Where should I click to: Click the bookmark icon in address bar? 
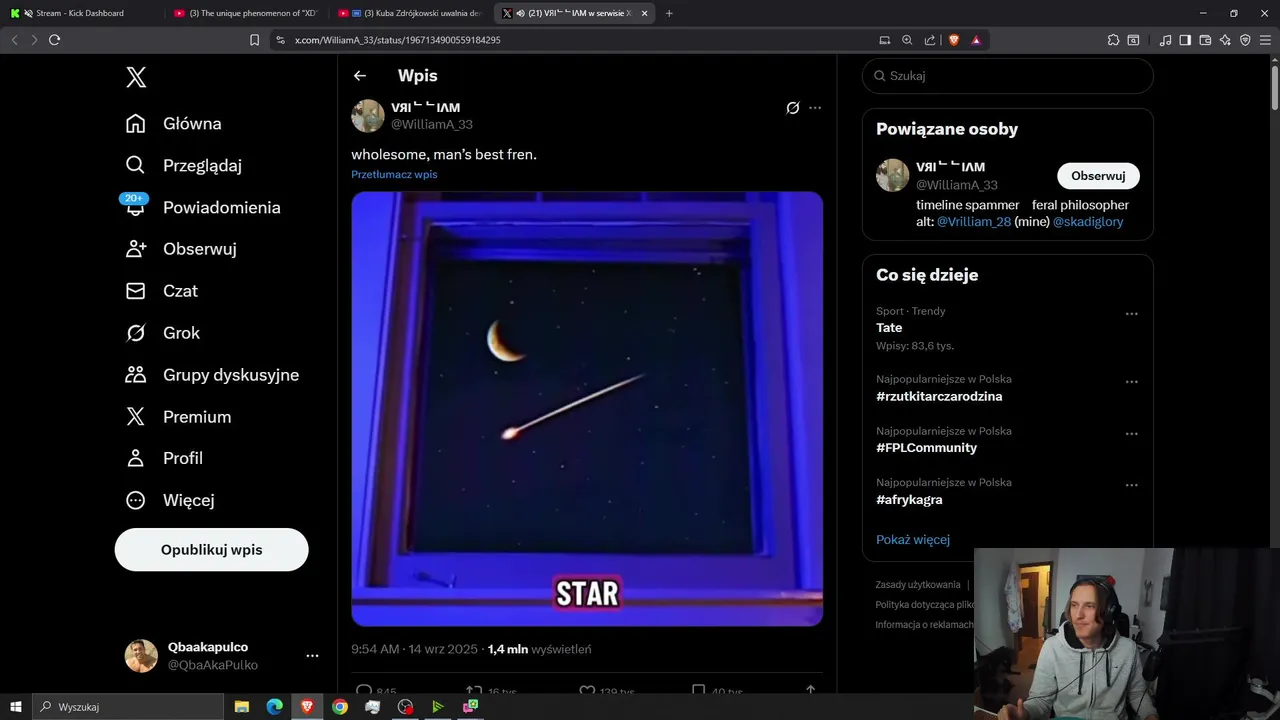click(x=254, y=40)
